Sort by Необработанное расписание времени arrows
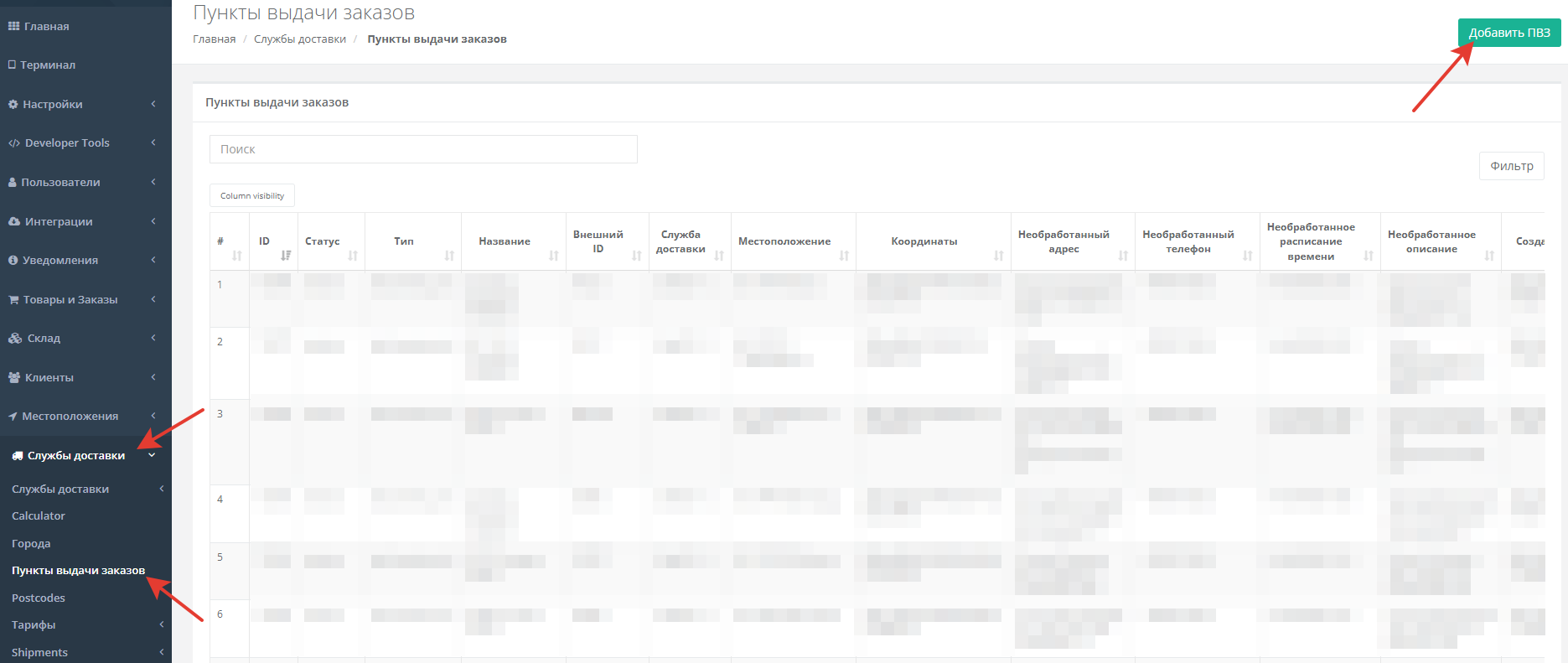 (x=1369, y=256)
